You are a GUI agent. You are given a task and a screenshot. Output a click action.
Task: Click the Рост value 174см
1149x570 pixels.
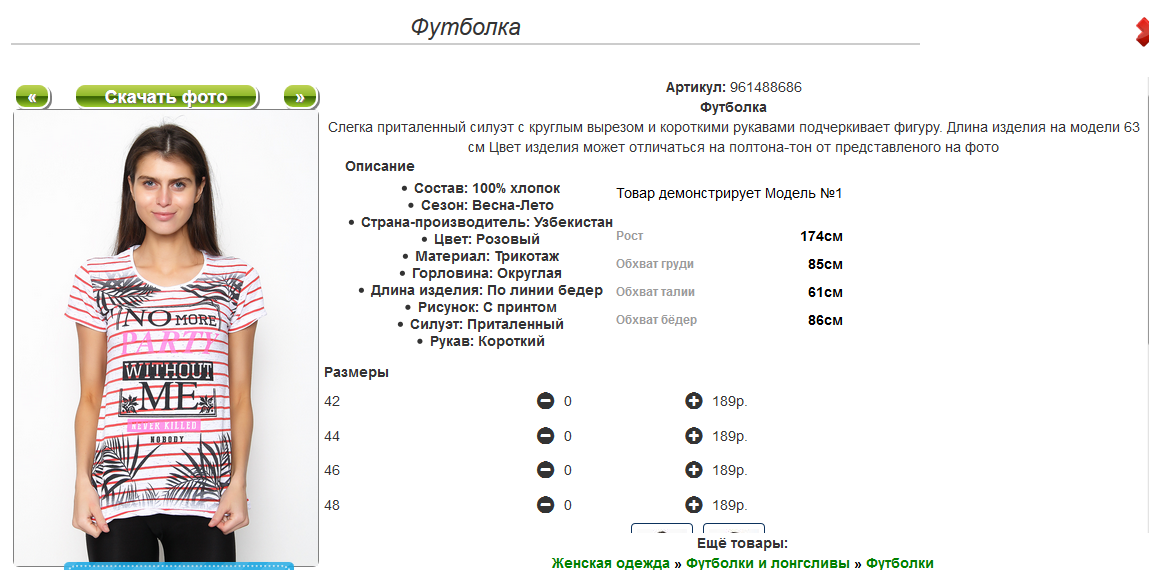tap(821, 237)
